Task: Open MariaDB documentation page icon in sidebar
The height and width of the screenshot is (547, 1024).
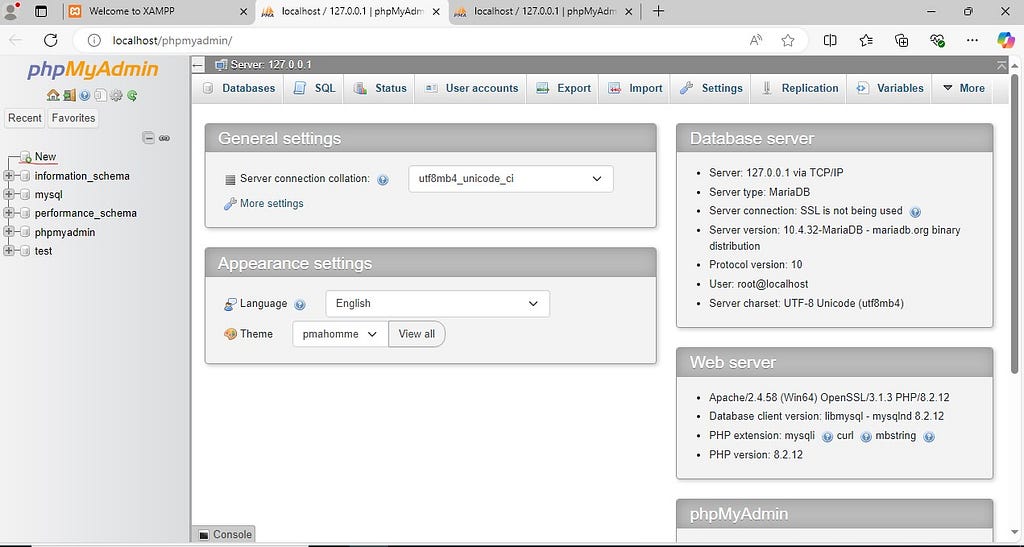Action: point(100,95)
